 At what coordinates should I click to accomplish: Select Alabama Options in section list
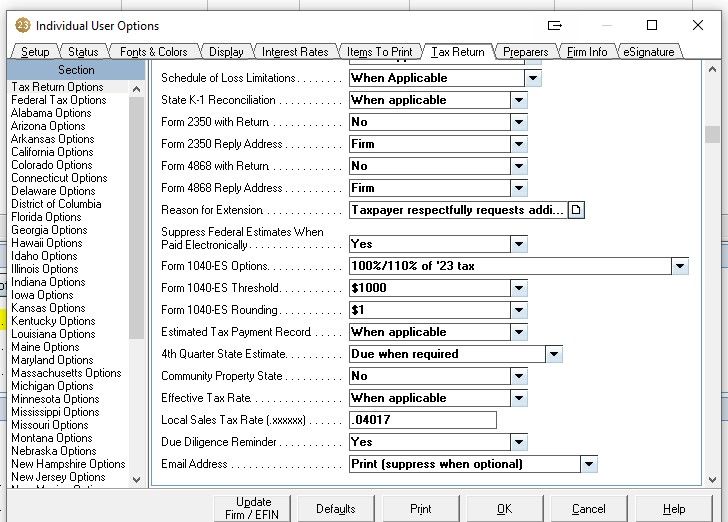(x=51, y=113)
